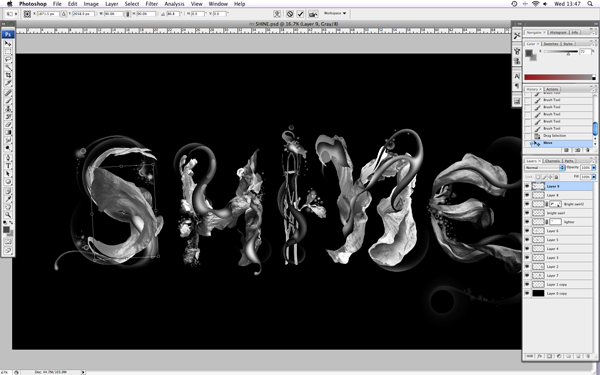
Task: Select the Lasso tool
Action: click(8, 60)
